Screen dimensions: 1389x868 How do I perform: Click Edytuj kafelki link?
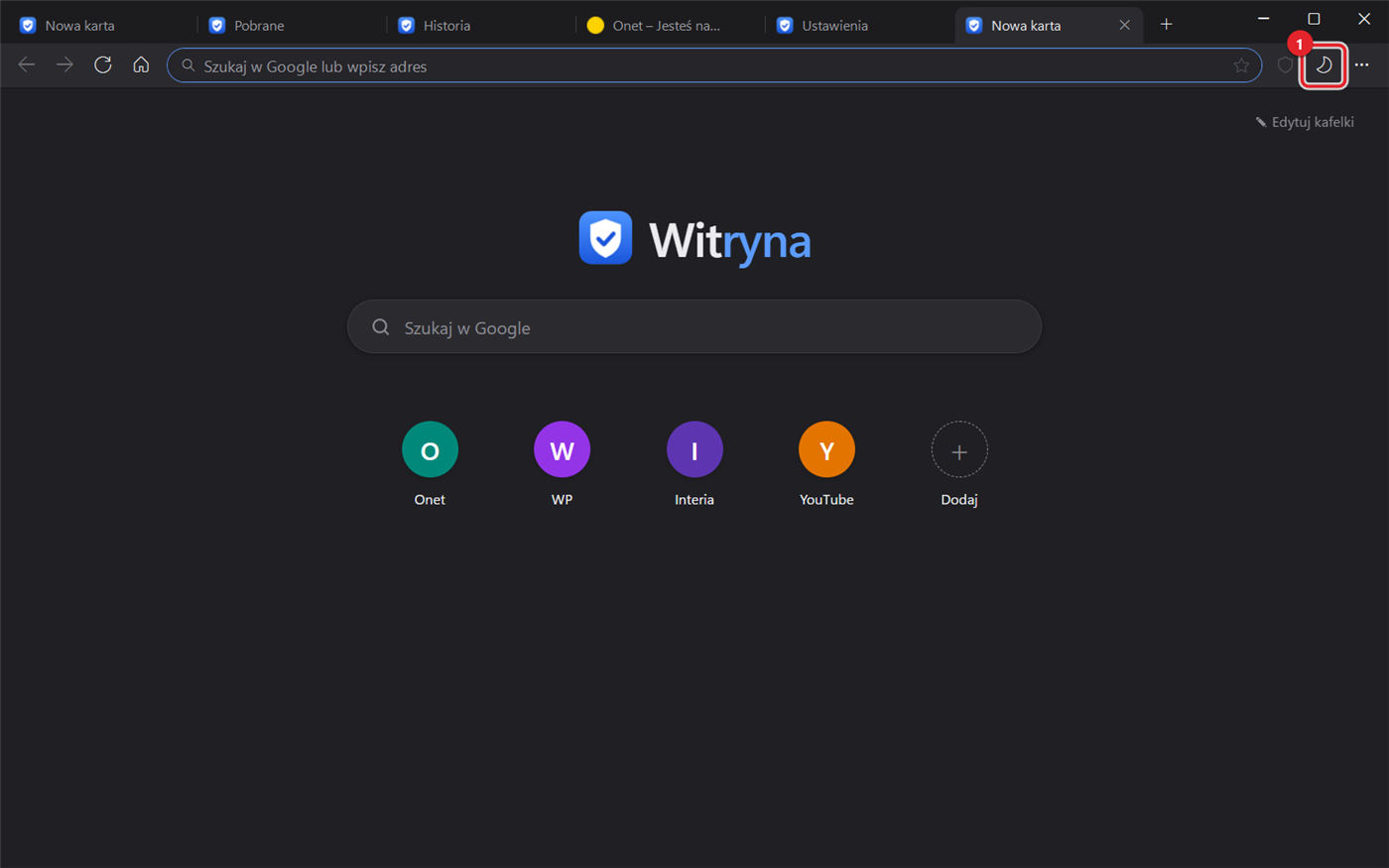1305,122
